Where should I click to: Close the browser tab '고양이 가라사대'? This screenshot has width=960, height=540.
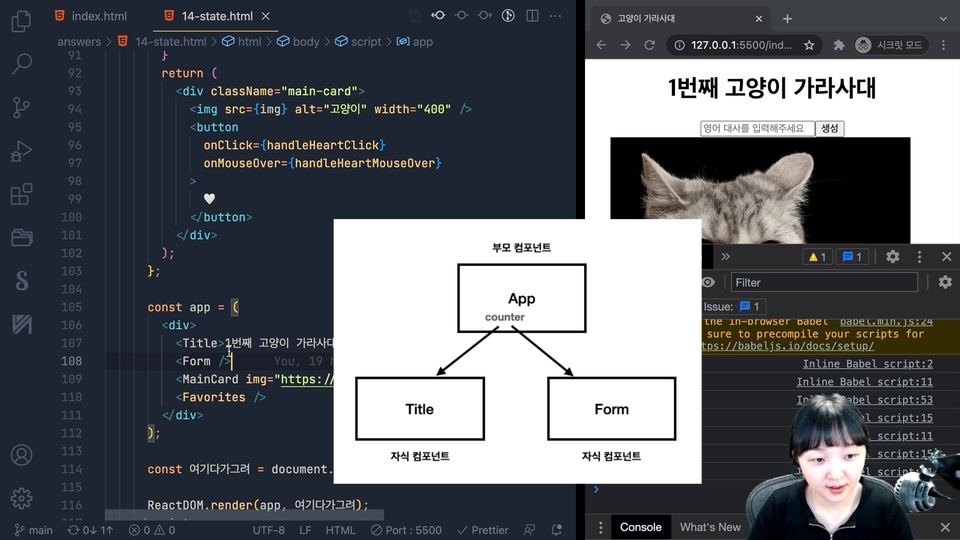point(759,18)
